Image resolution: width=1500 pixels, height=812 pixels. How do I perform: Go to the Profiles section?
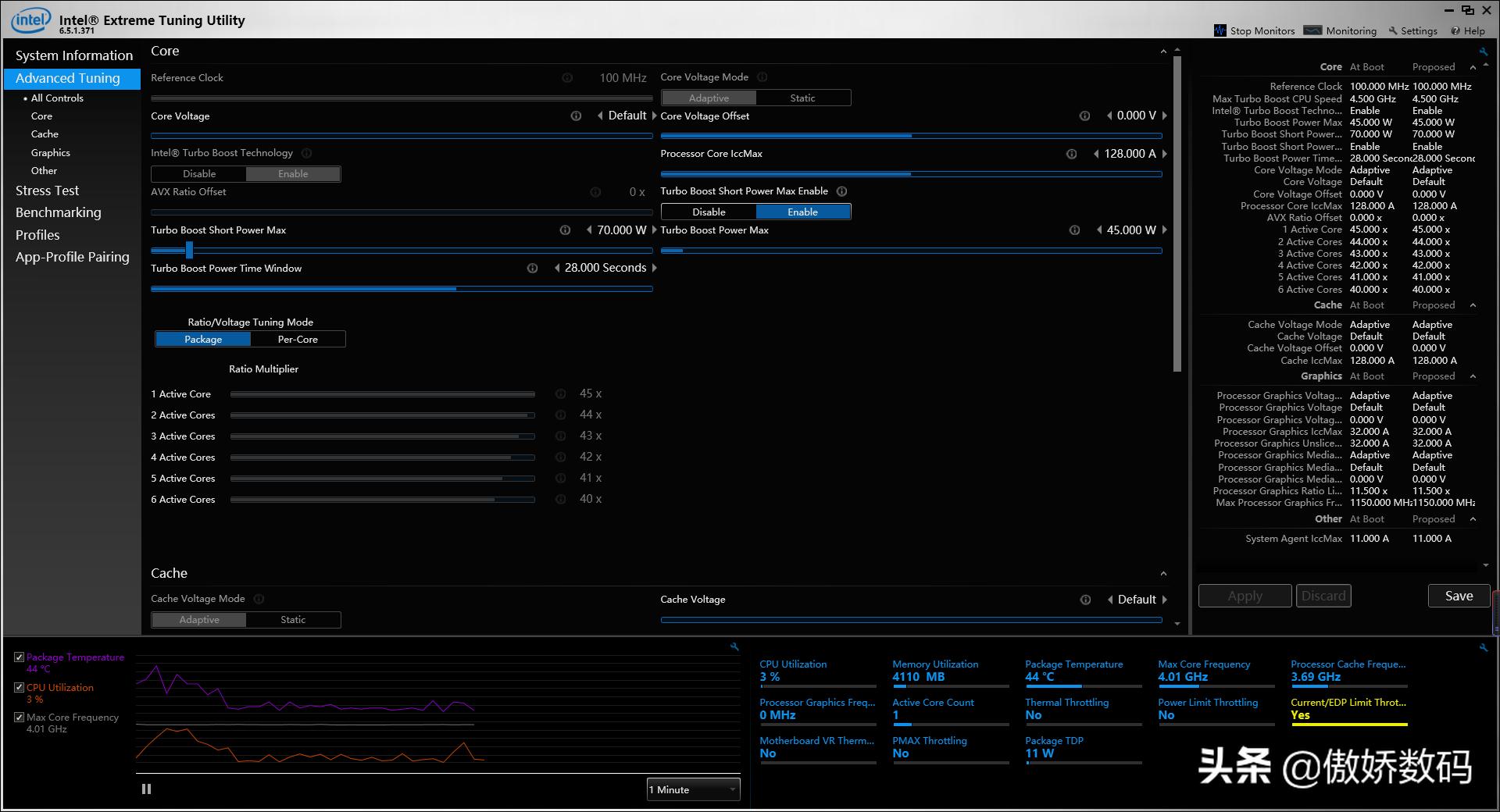[x=37, y=235]
